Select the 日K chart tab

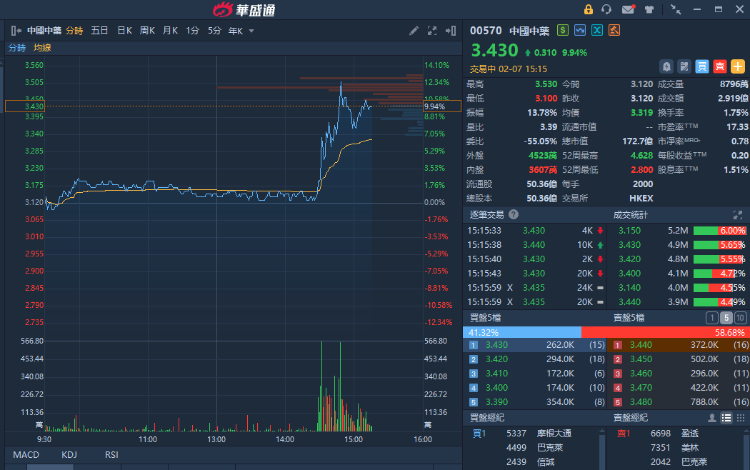[x=124, y=31]
